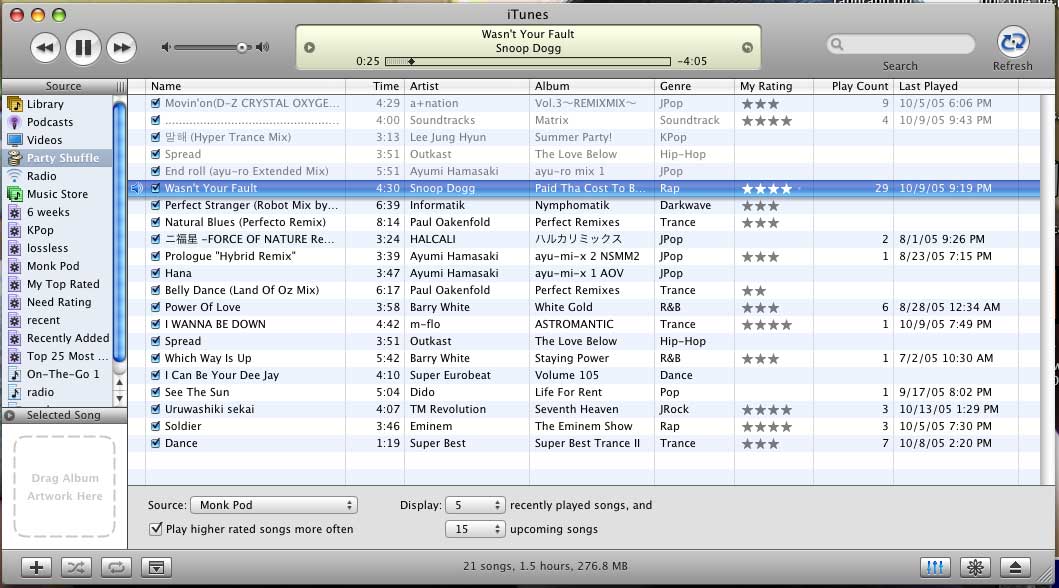Toggle repeat mode button
Screen dimensions: 1059x588
point(116,568)
